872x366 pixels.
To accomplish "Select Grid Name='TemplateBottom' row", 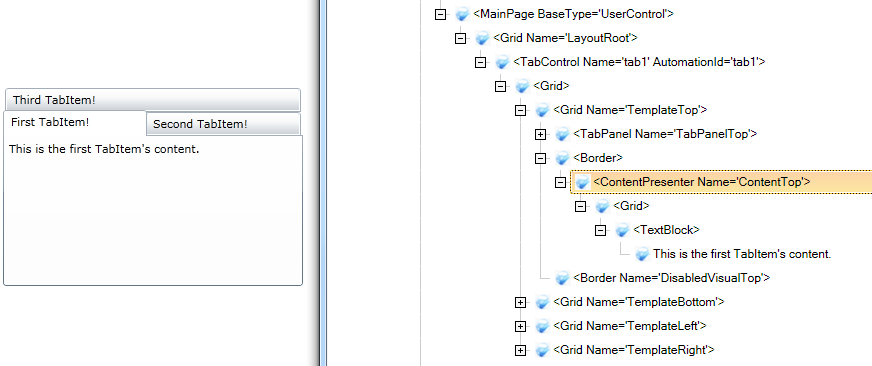I will tap(638, 302).
